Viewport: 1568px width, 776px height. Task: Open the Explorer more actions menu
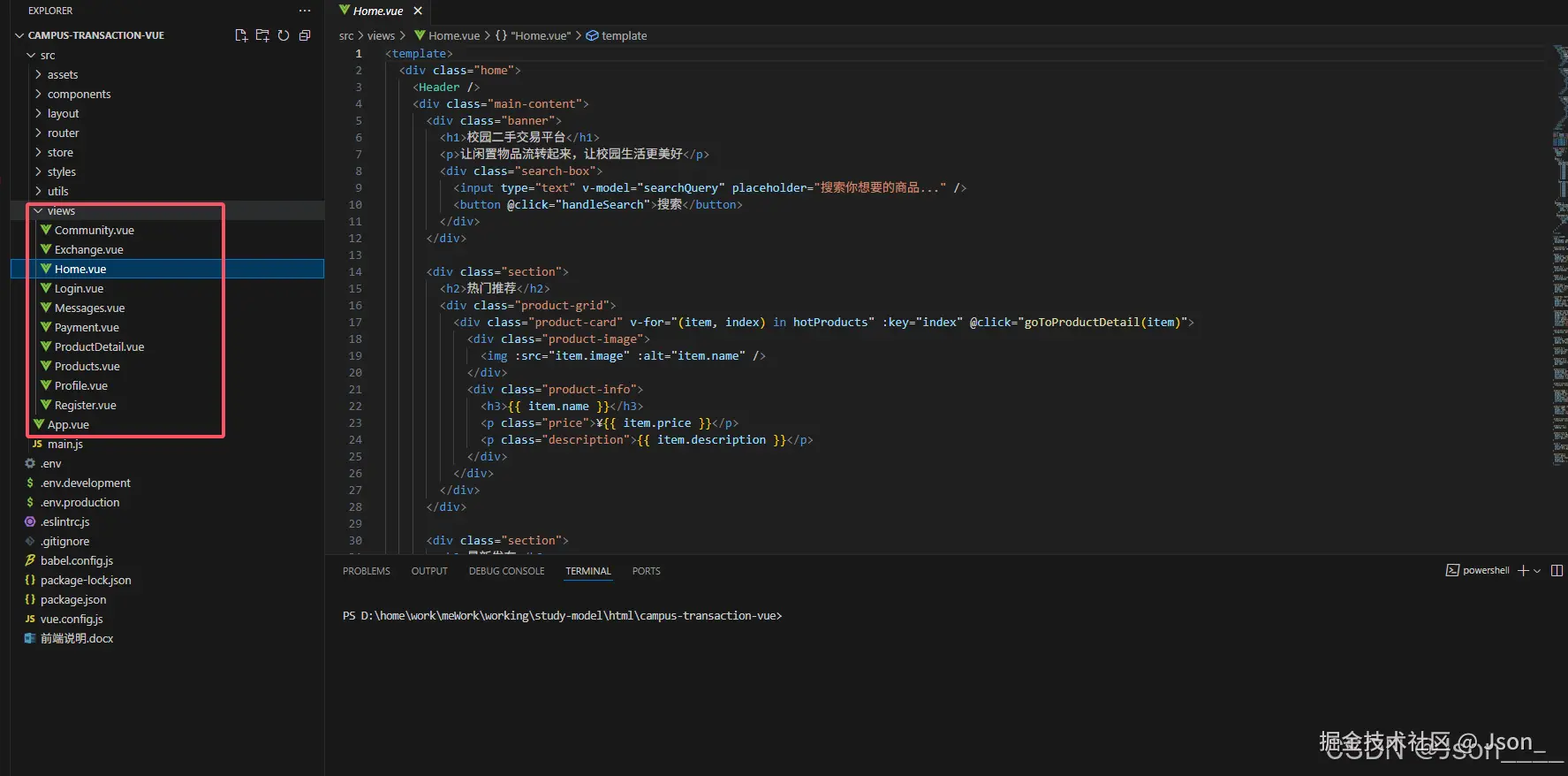click(305, 11)
